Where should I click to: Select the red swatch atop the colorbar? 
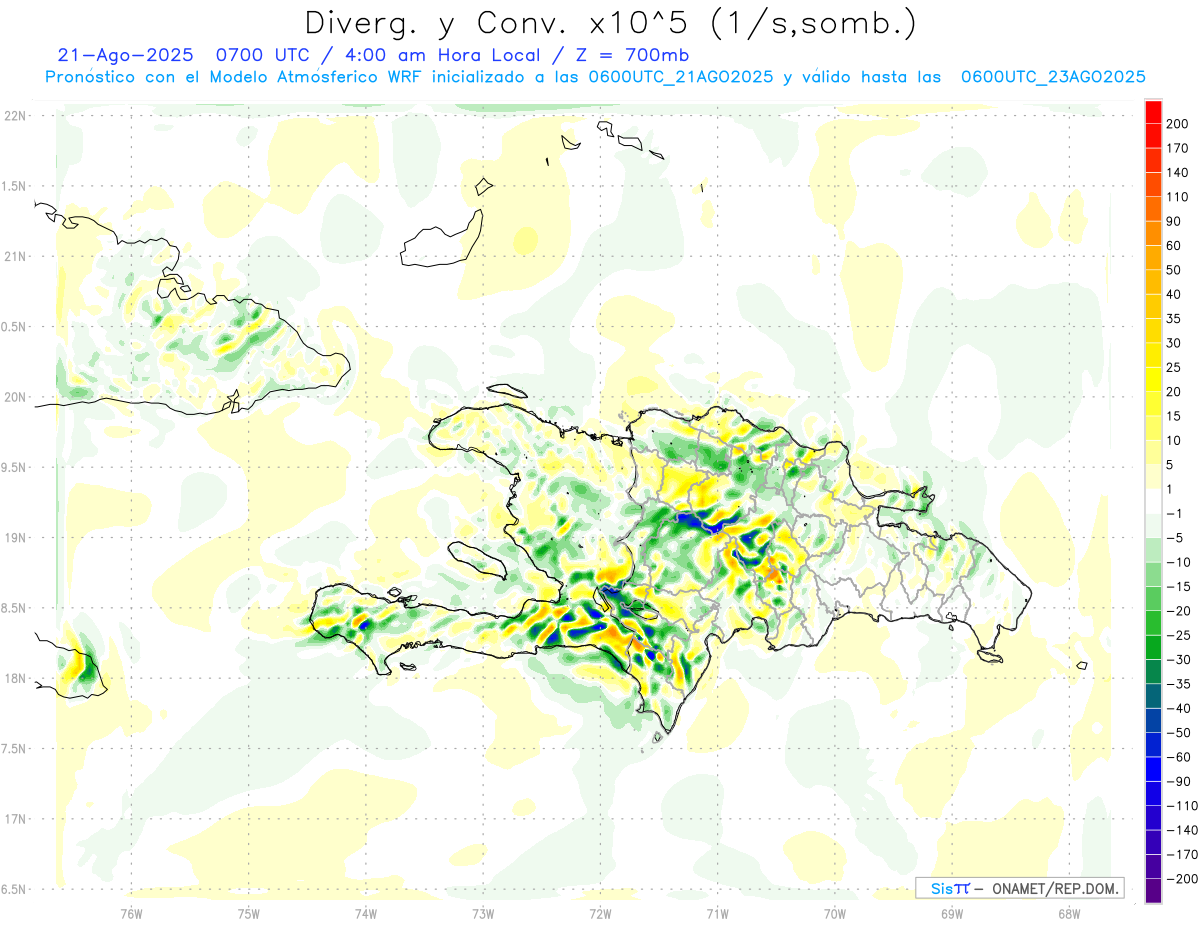[1153, 112]
